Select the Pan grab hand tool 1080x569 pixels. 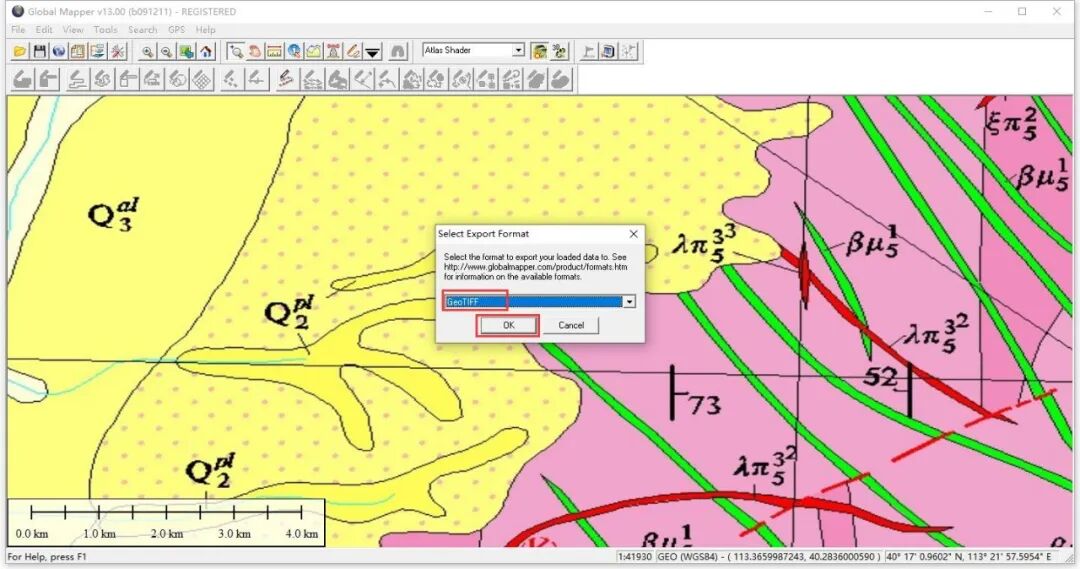point(255,51)
